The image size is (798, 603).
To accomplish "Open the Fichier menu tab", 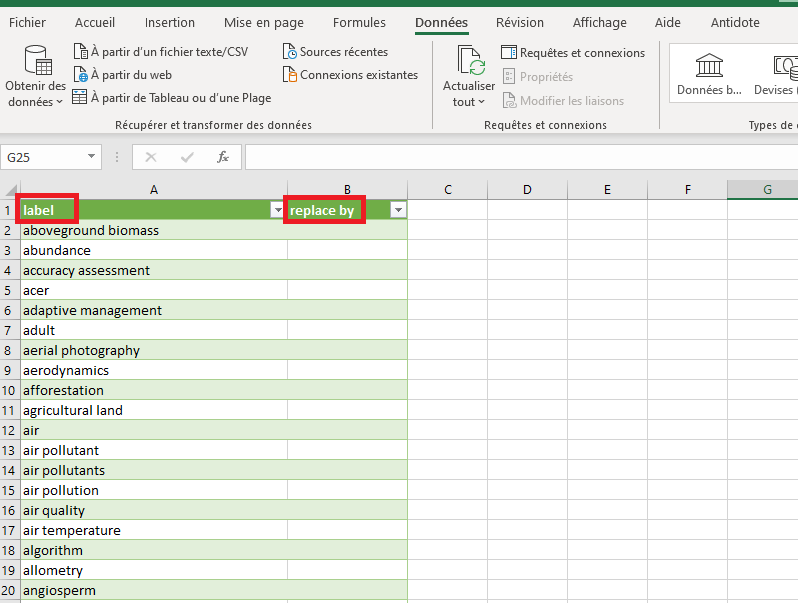I will [27, 22].
